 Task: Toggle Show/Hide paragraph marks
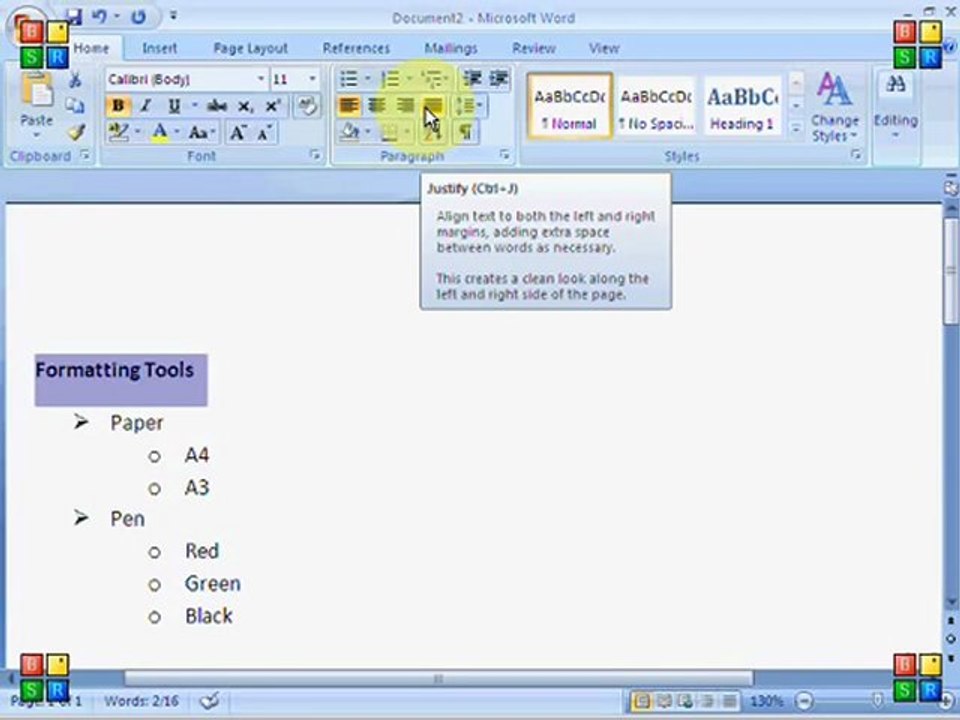click(x=466, y=132)
